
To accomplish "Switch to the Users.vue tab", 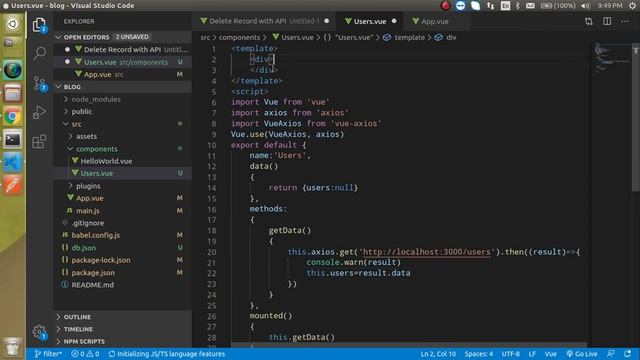I will (370, 21).
